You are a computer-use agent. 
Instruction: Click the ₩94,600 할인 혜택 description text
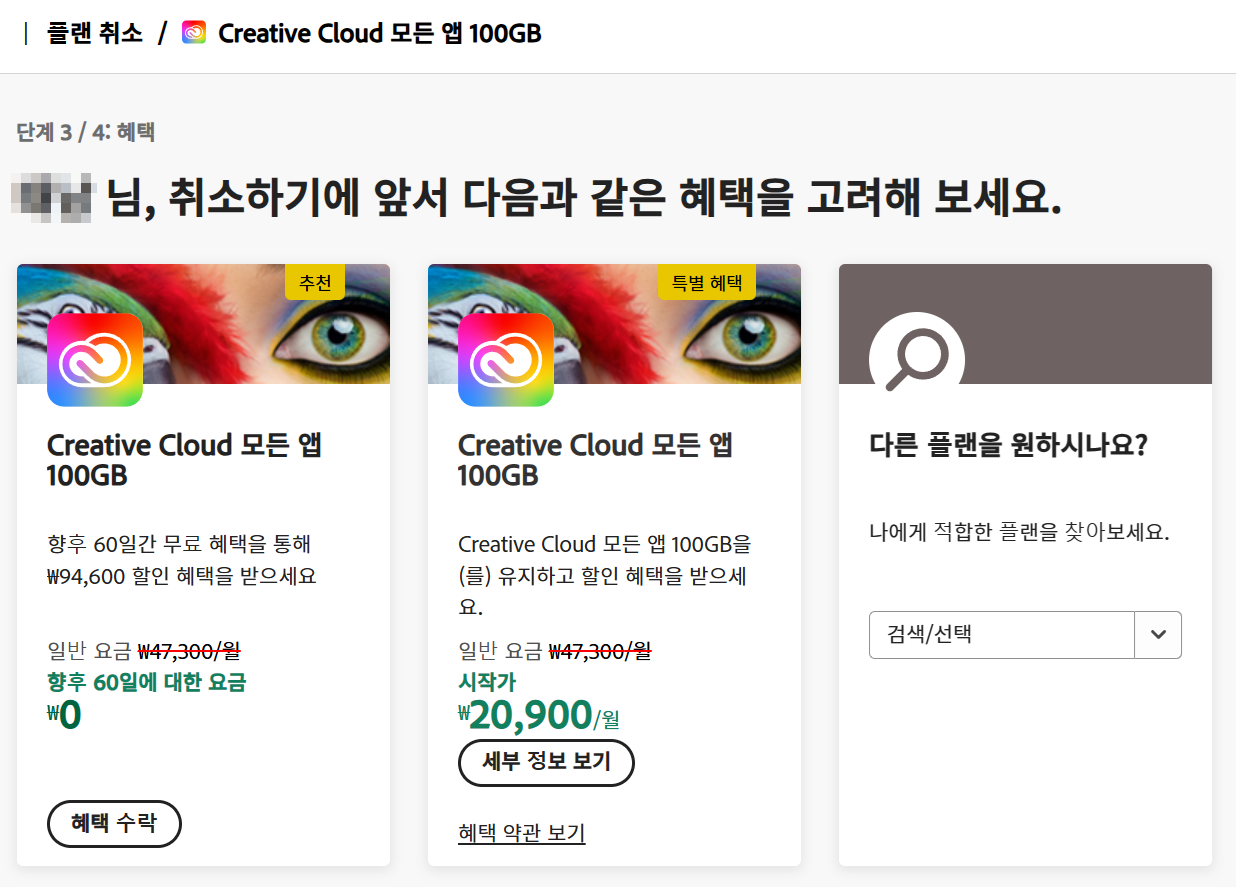[x=182, y=561]
